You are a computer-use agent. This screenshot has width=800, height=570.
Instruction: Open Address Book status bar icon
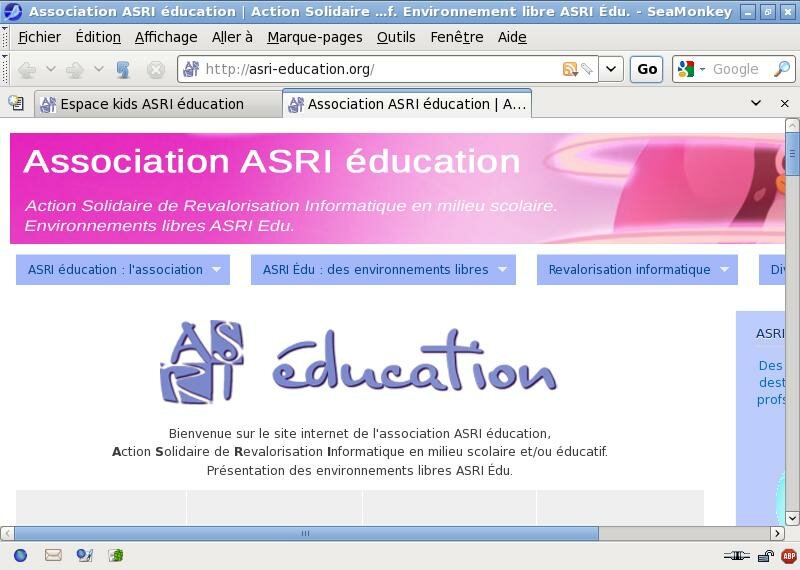pos(116,555)
